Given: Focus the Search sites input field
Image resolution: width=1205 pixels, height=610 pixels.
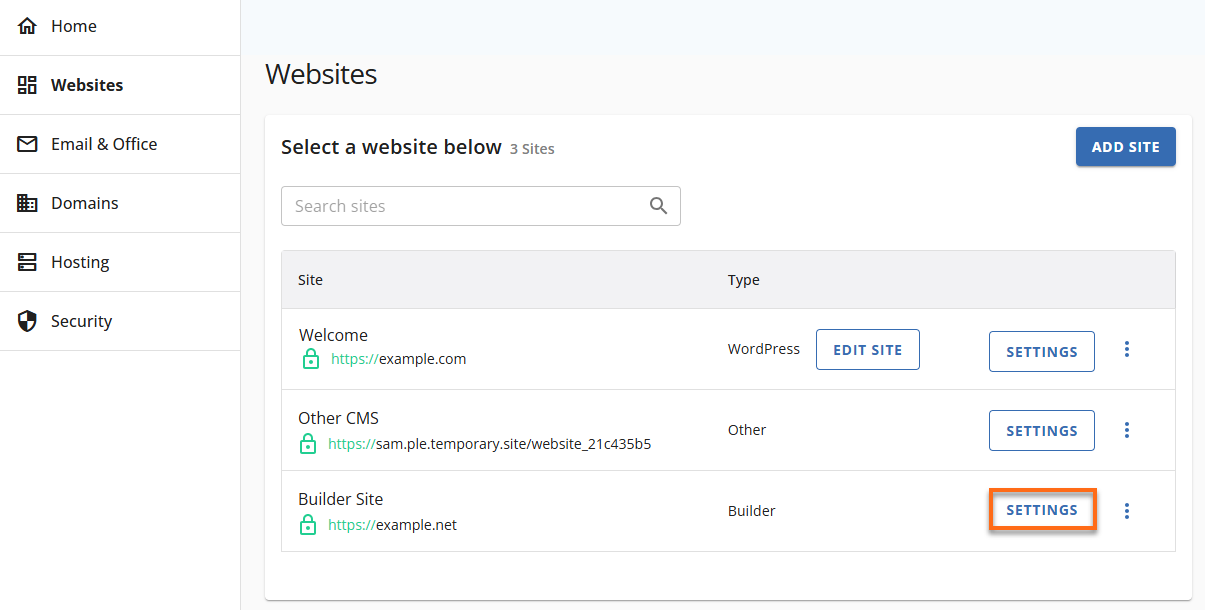Looking at the screenshot, I should click(x=481, y=206).
